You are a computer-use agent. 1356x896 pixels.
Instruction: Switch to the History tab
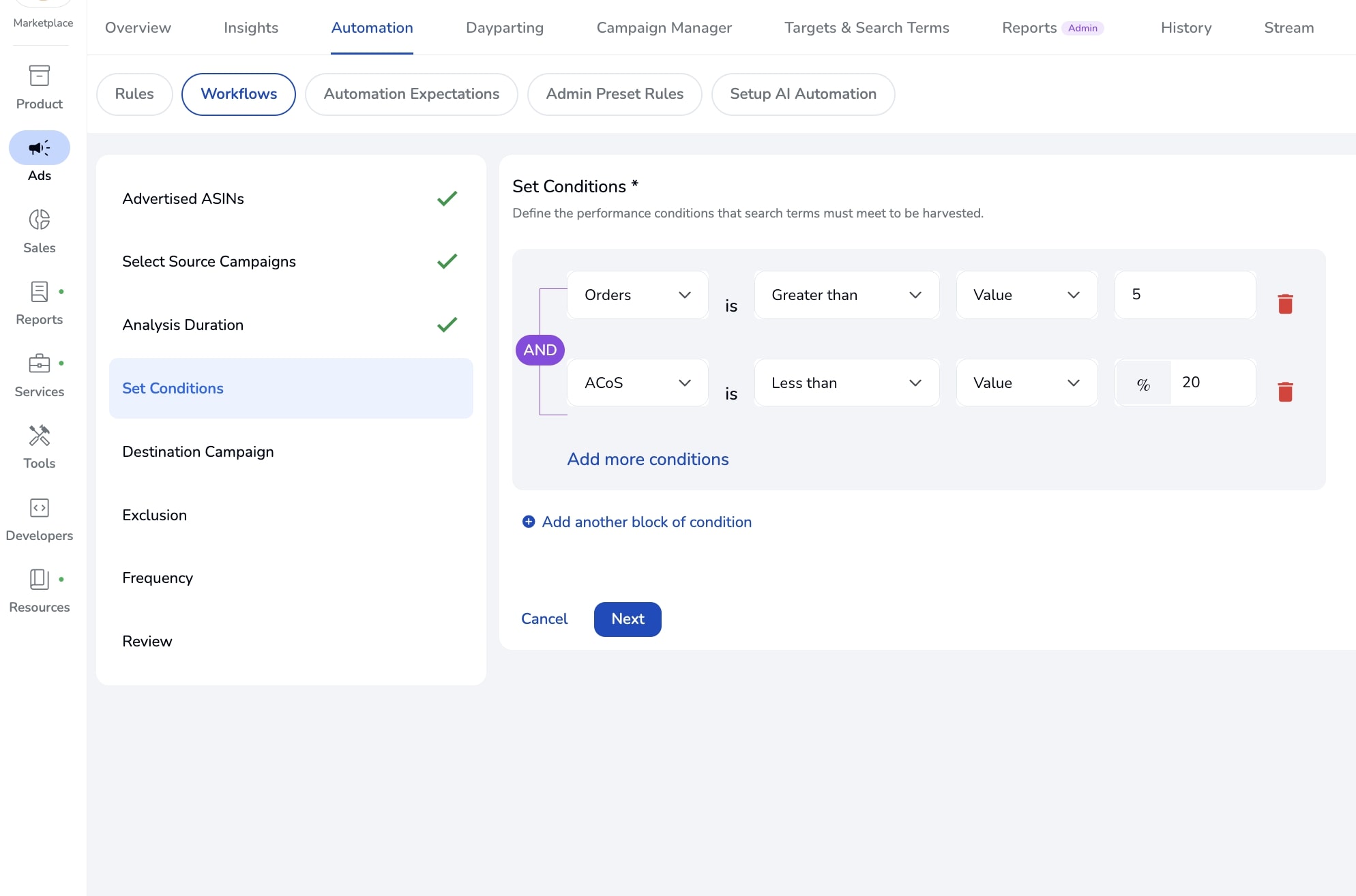click(1186, 27)
